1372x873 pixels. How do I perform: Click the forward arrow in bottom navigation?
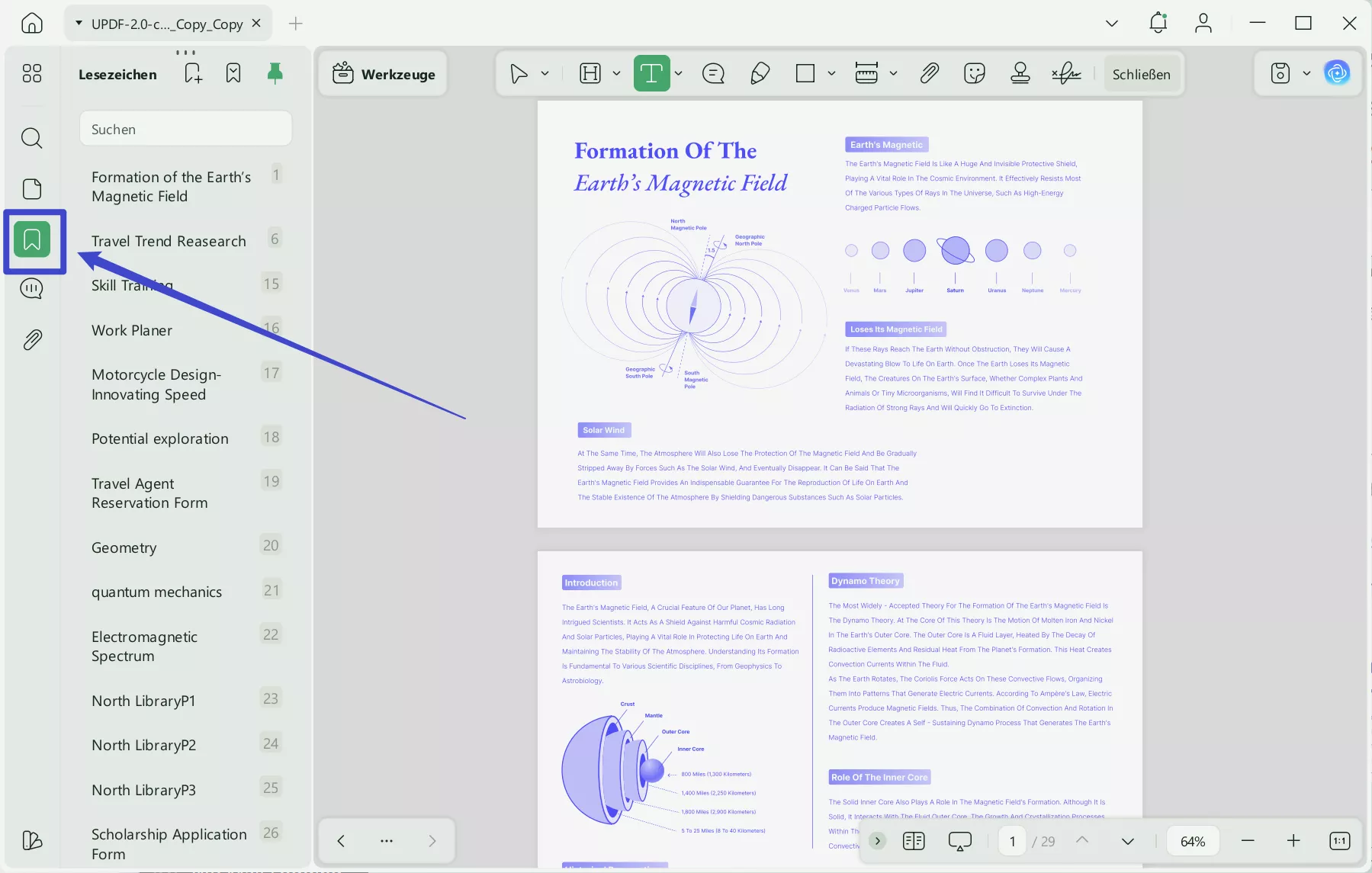tap(432, 841)
